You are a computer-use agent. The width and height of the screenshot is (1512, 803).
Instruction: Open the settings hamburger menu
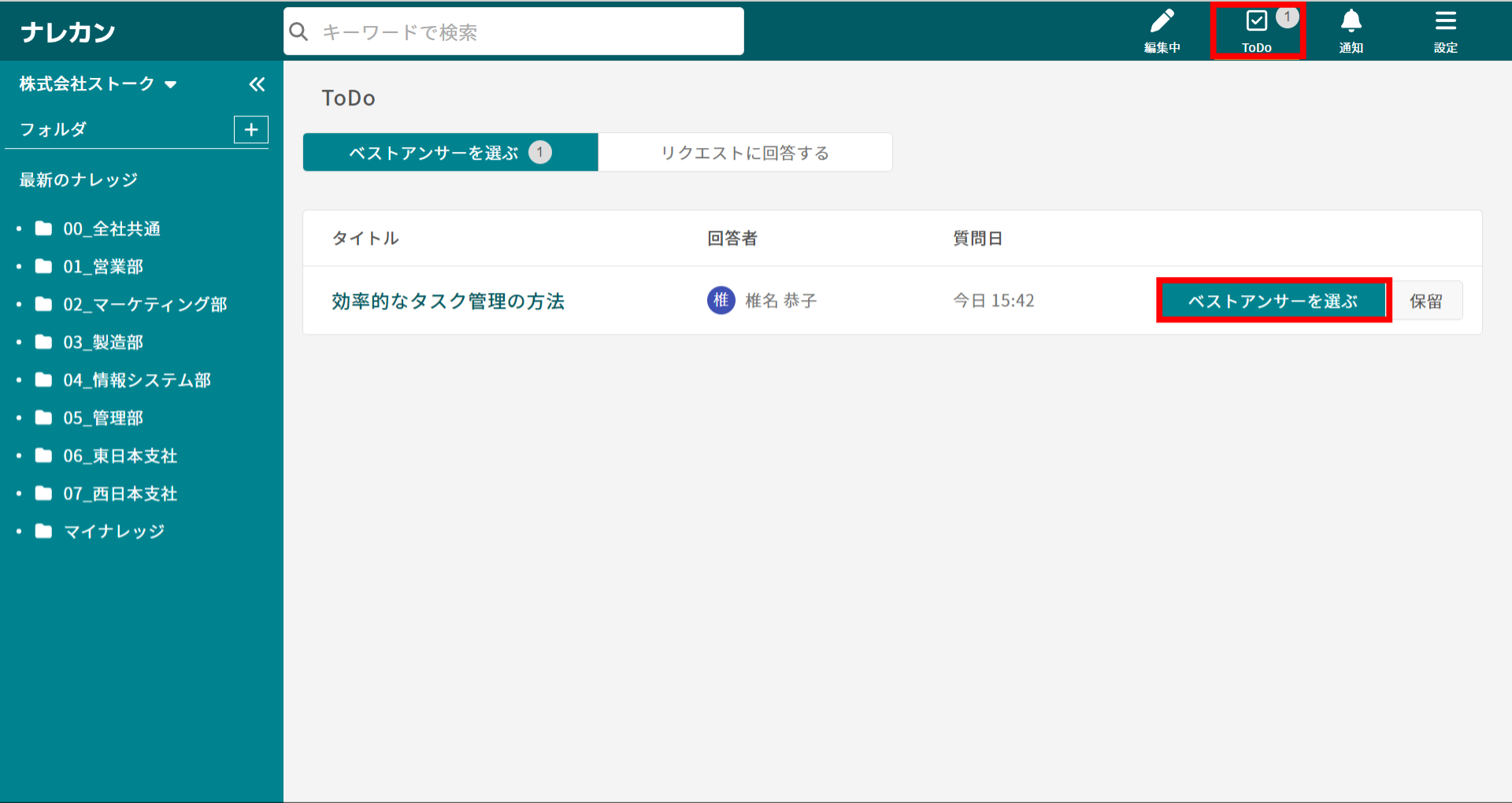click(x=1445, y=22)
